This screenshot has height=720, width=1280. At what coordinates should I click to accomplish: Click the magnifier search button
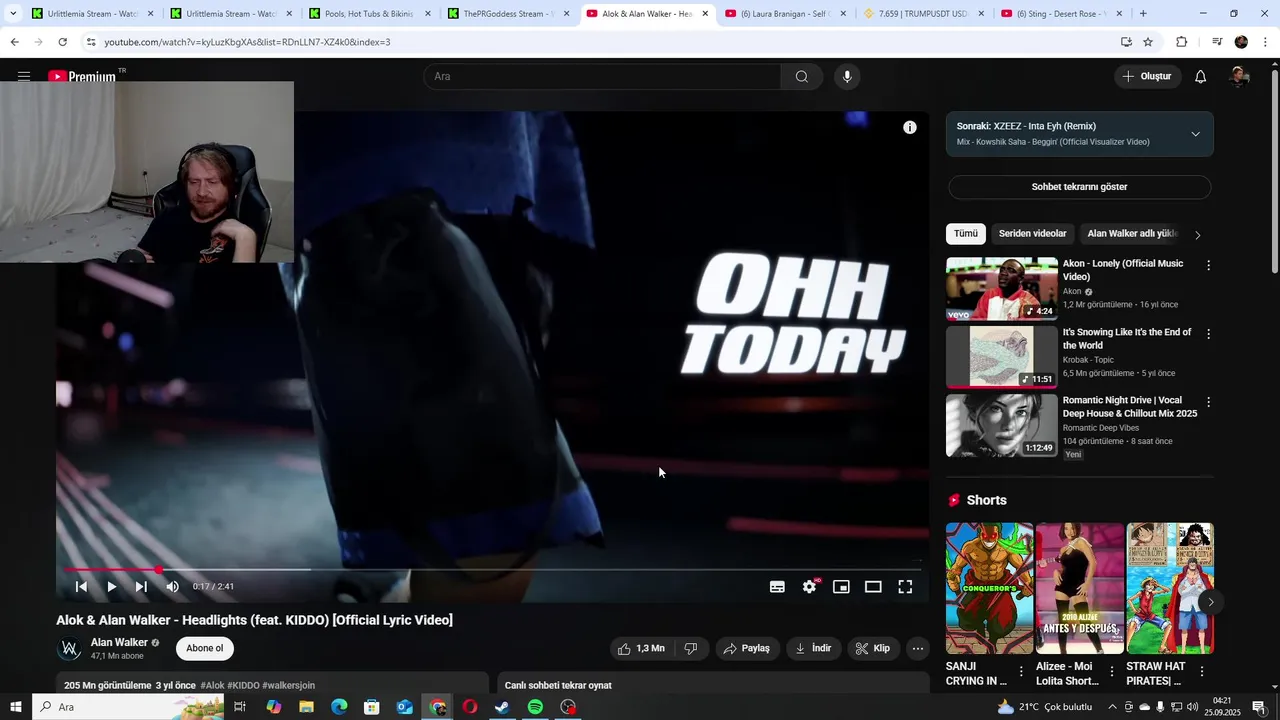click(x=802, y=77)
